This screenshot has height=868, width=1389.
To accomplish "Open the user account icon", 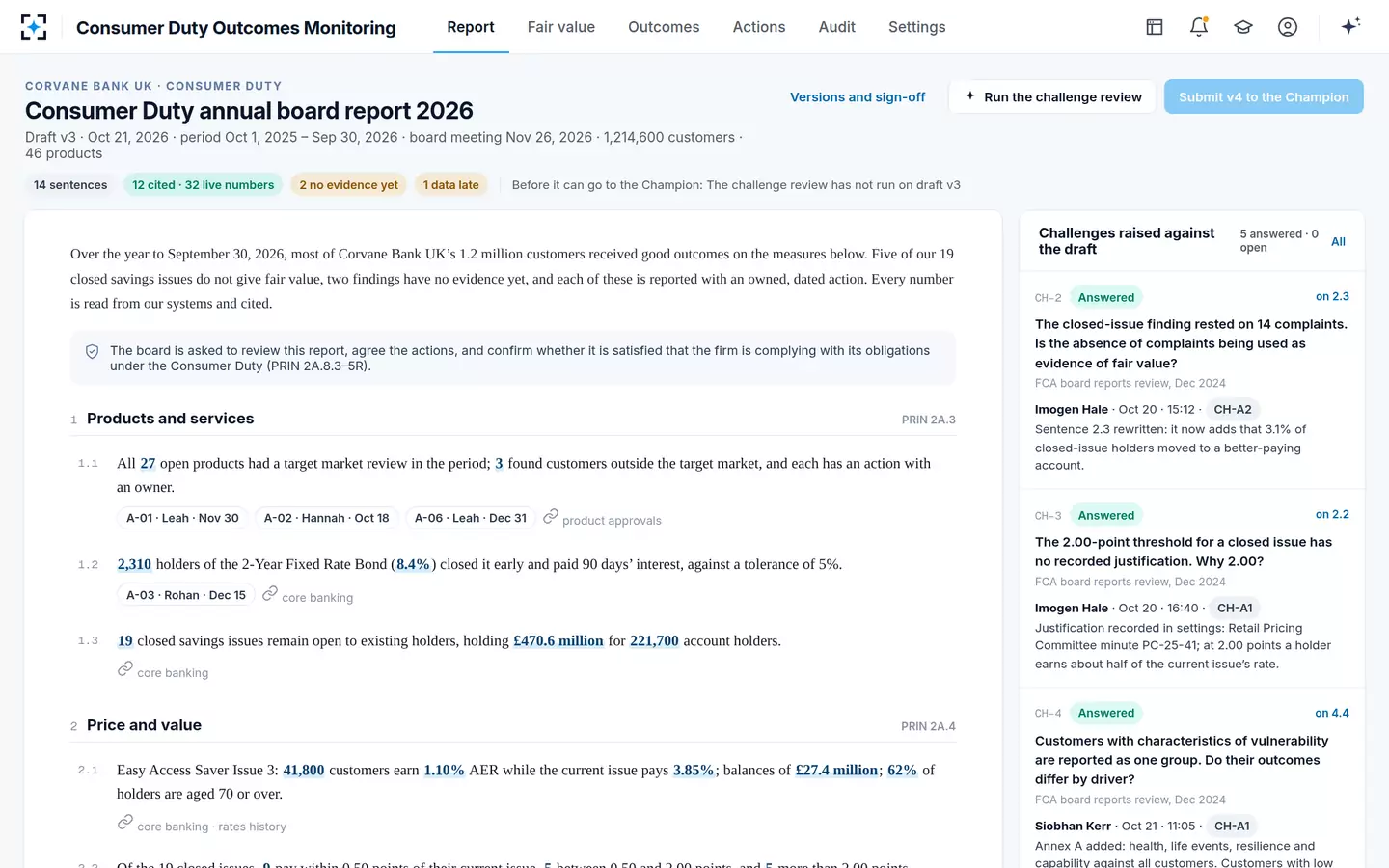I will [1288, 27].
